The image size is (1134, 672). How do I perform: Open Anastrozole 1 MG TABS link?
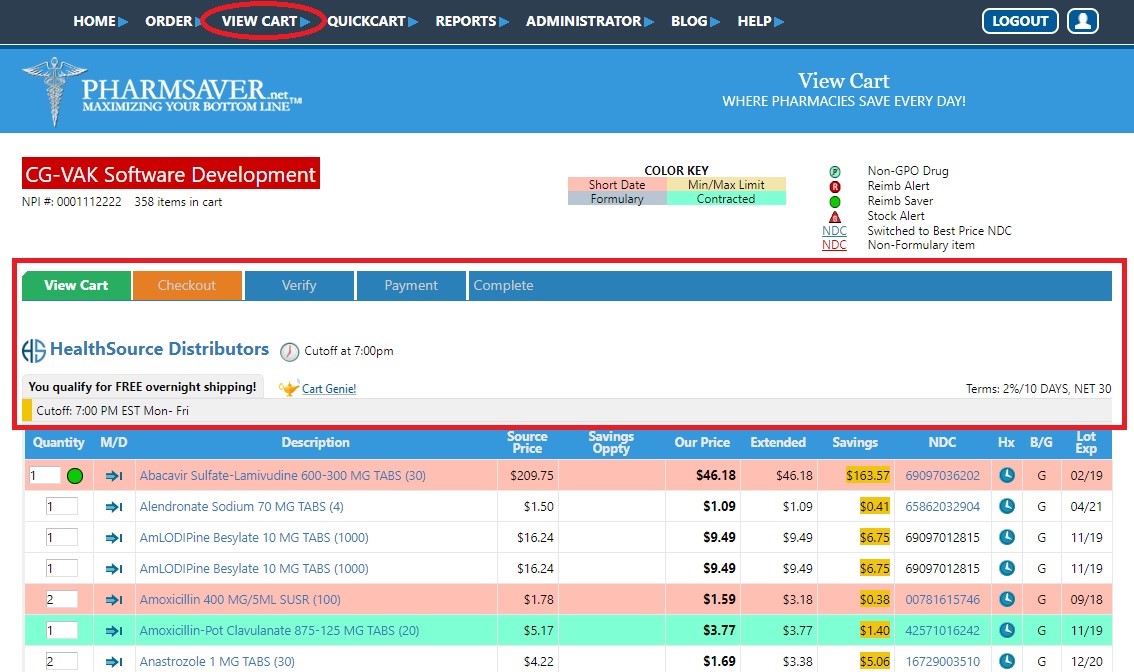tap(217, 662)
